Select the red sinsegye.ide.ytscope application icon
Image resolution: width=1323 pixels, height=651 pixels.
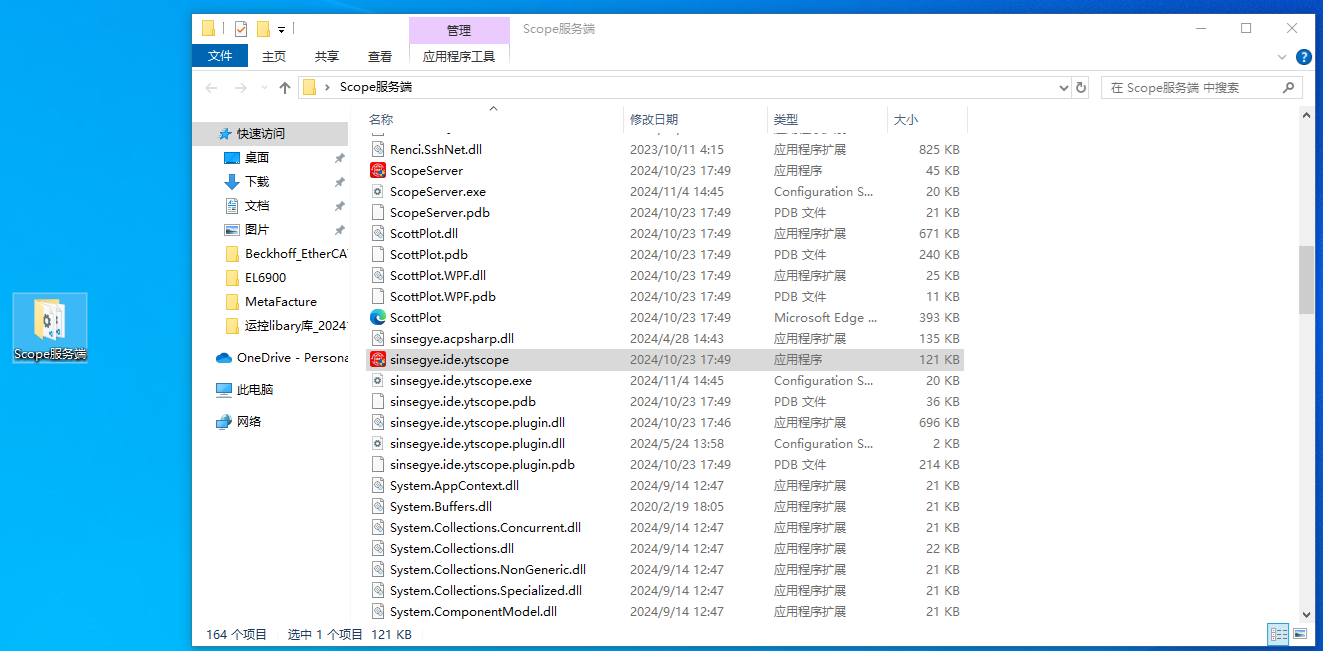(x=378, y=359)
